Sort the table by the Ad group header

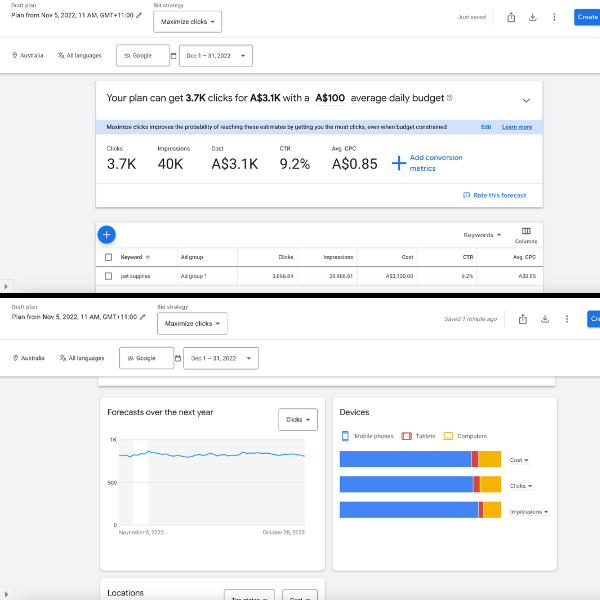coord(192,257)
